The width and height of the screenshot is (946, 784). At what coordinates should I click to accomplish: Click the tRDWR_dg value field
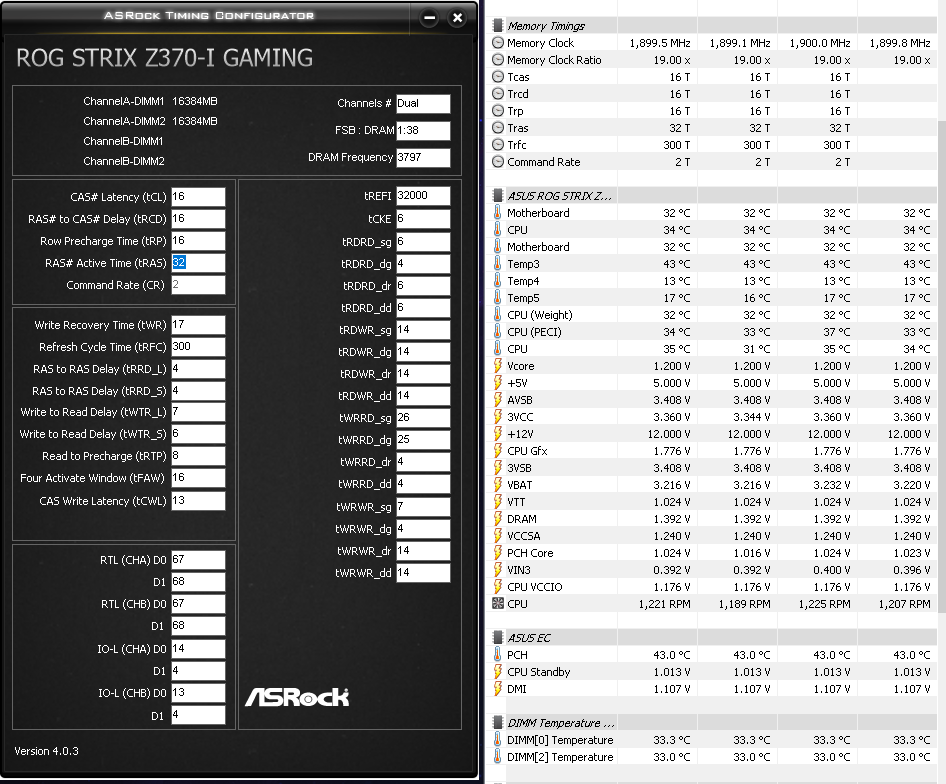click(x=423, y=351)
